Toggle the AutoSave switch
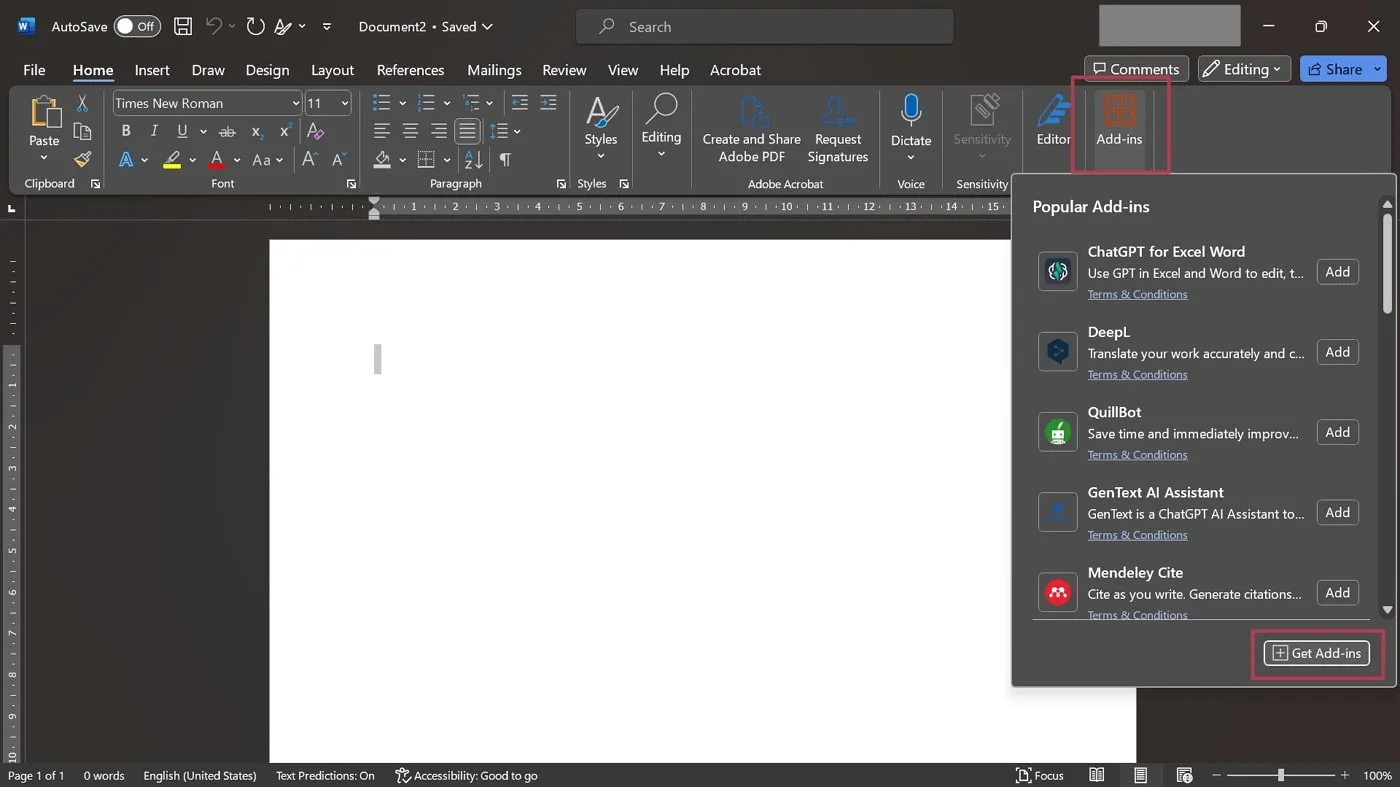This screenshot has width=1400, height=787. point(136,27)
